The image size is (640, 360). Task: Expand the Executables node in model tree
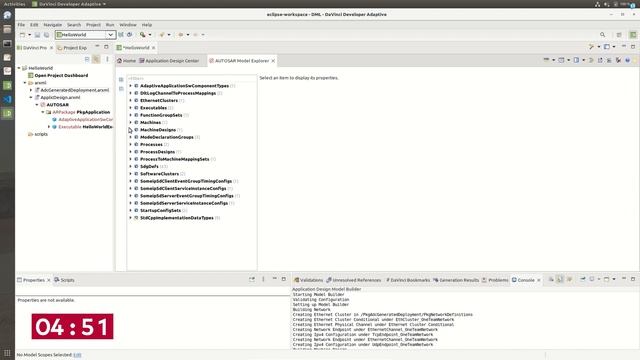pos(131,108)
